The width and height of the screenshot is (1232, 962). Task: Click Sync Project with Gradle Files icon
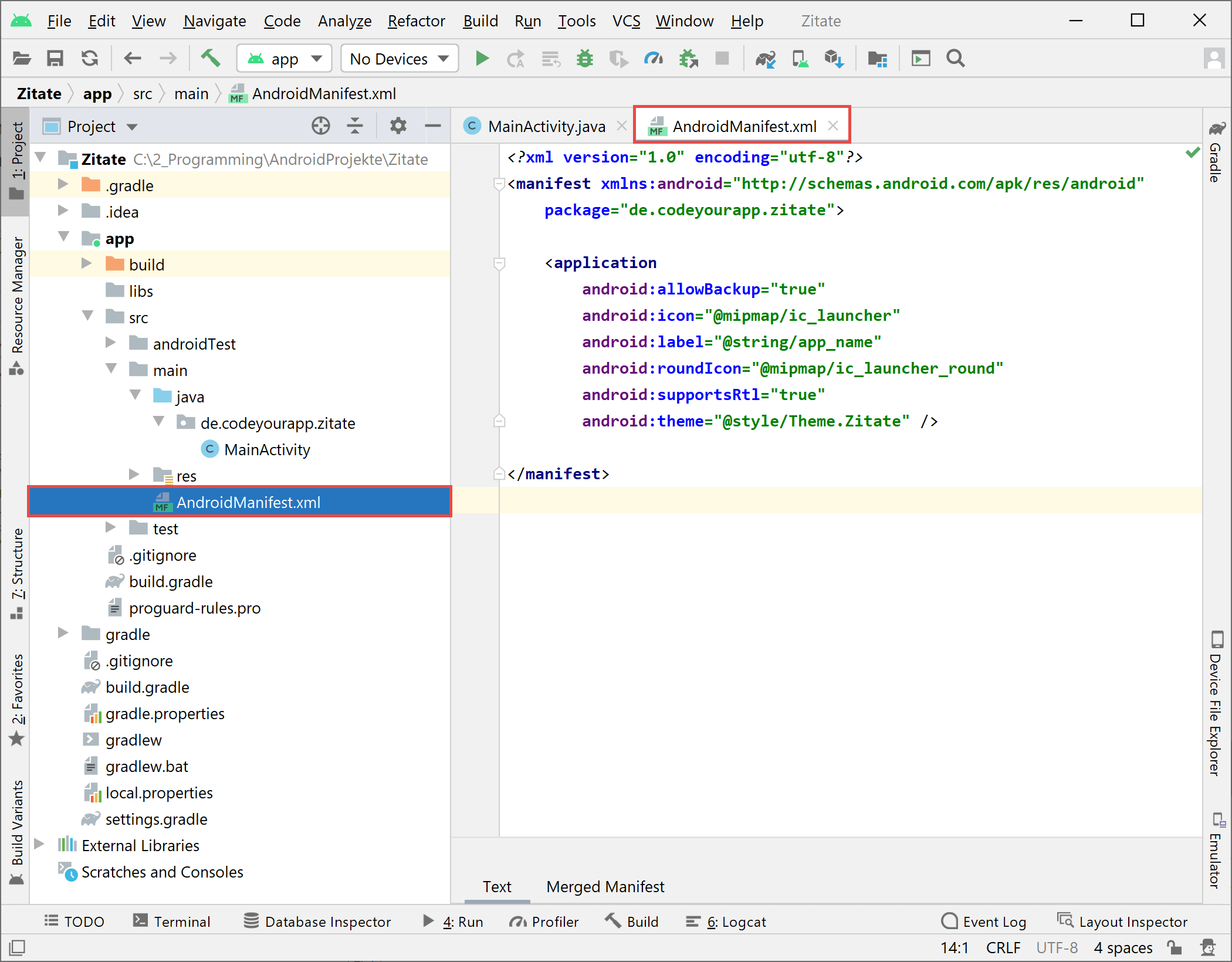(x=765, y=59)
